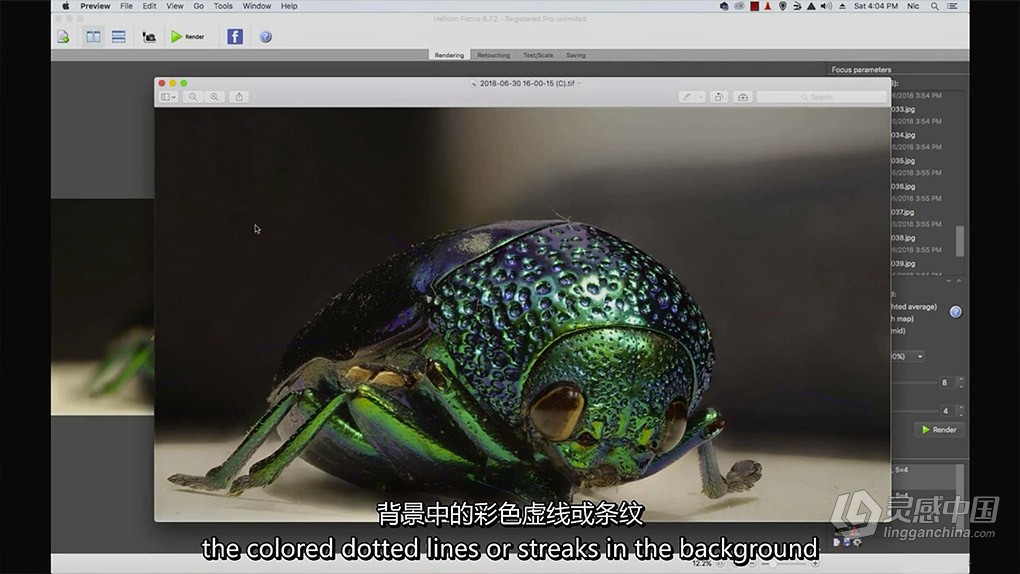
Task: Select the 035.jpg file in source list
Action: pos(903,161)
